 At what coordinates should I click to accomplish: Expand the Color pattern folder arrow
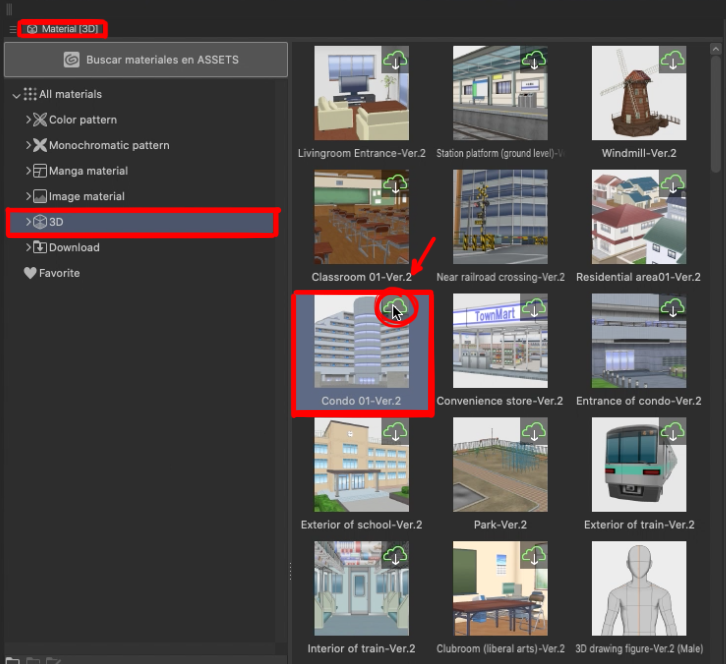tap(28, 120)
